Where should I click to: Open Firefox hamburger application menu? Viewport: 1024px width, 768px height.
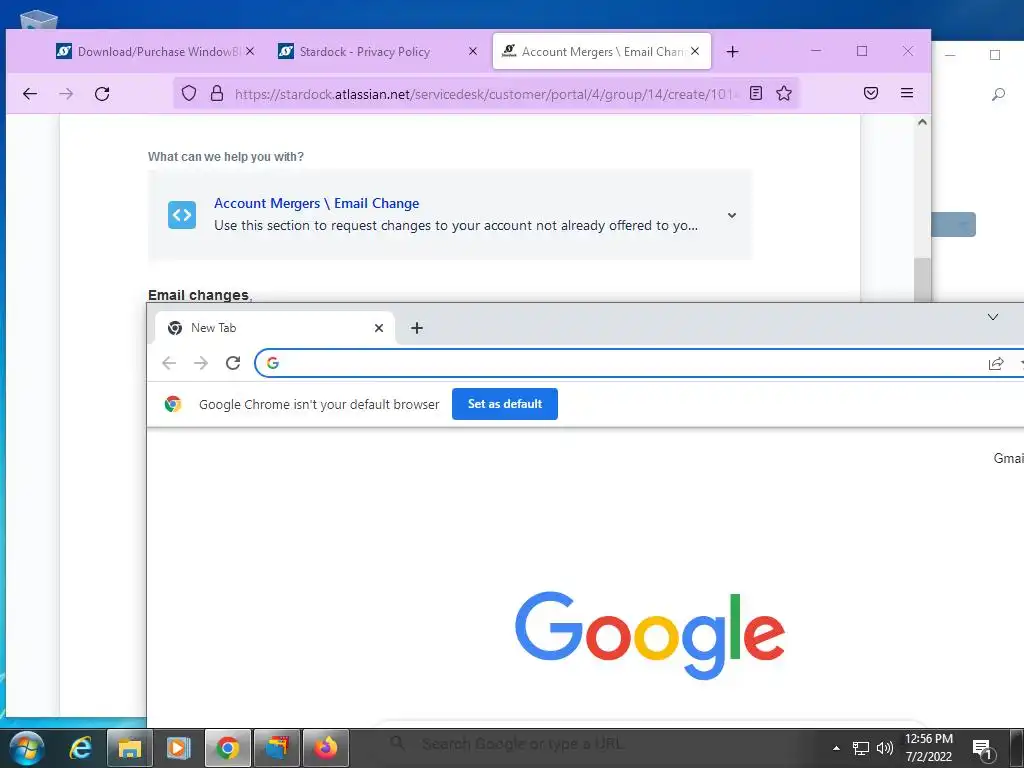(906, 93)
